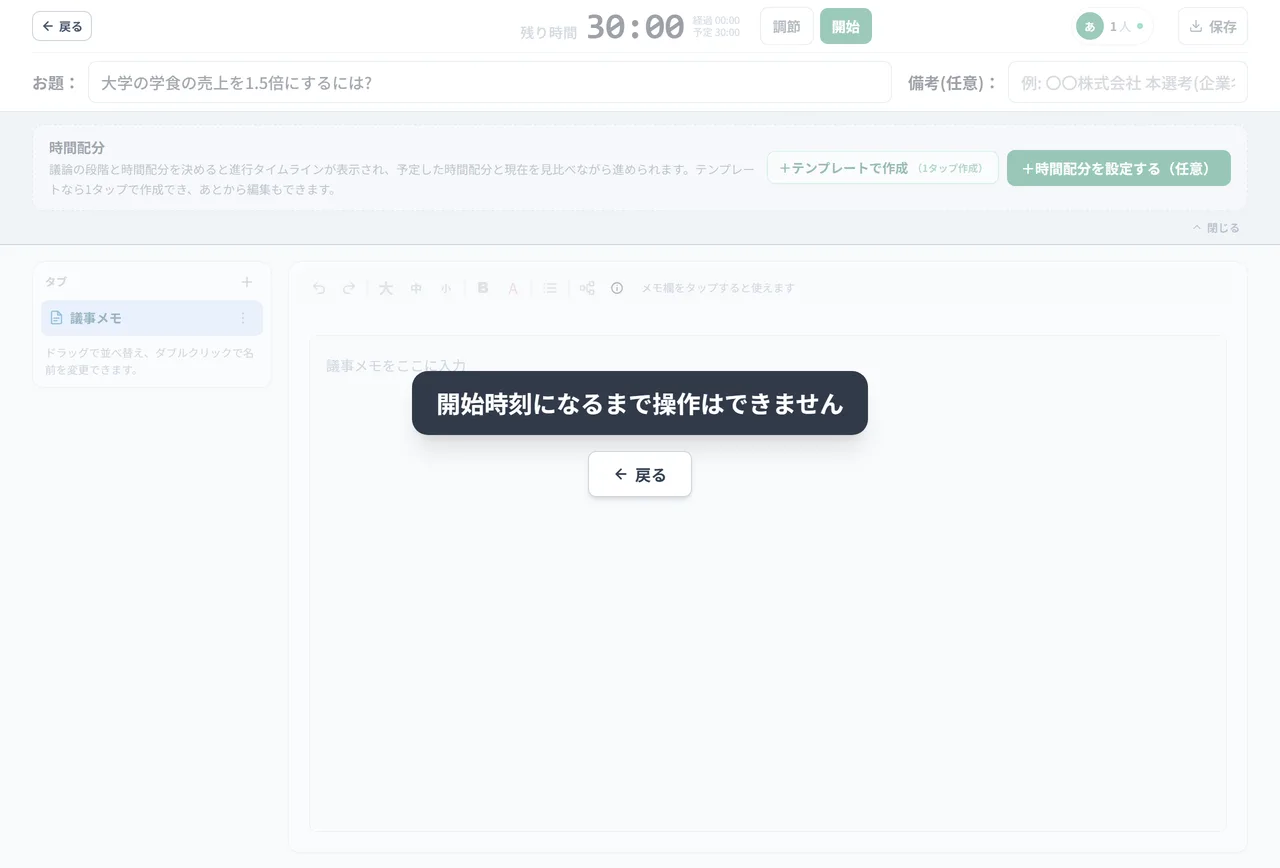Screen dimensions: 1280x868
Task: Click the undo arrow in memo toolbar
Action: pyautogui.click(x=319, y=288)
